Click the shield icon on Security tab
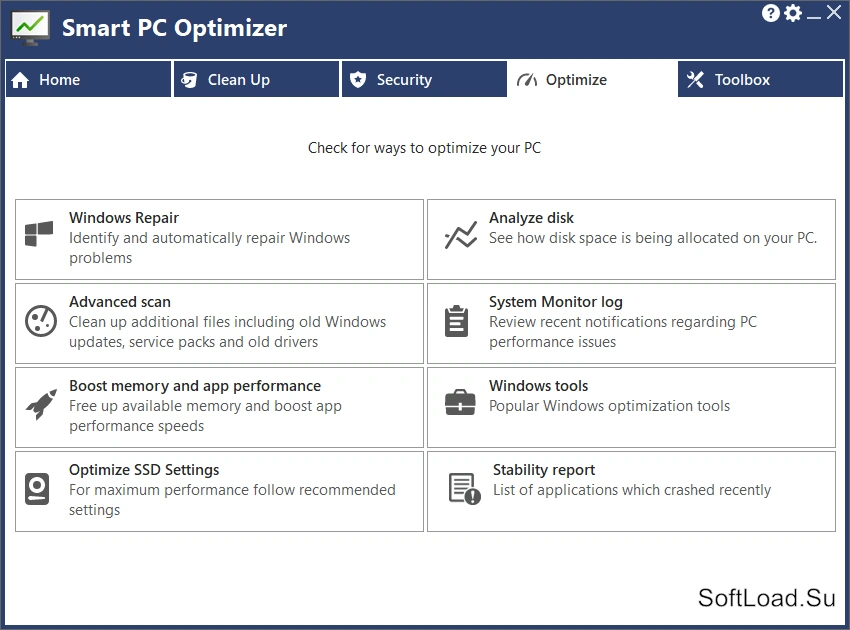Image resolution: width=850 pixels, height=630 pixels. (x=358, y=80)
